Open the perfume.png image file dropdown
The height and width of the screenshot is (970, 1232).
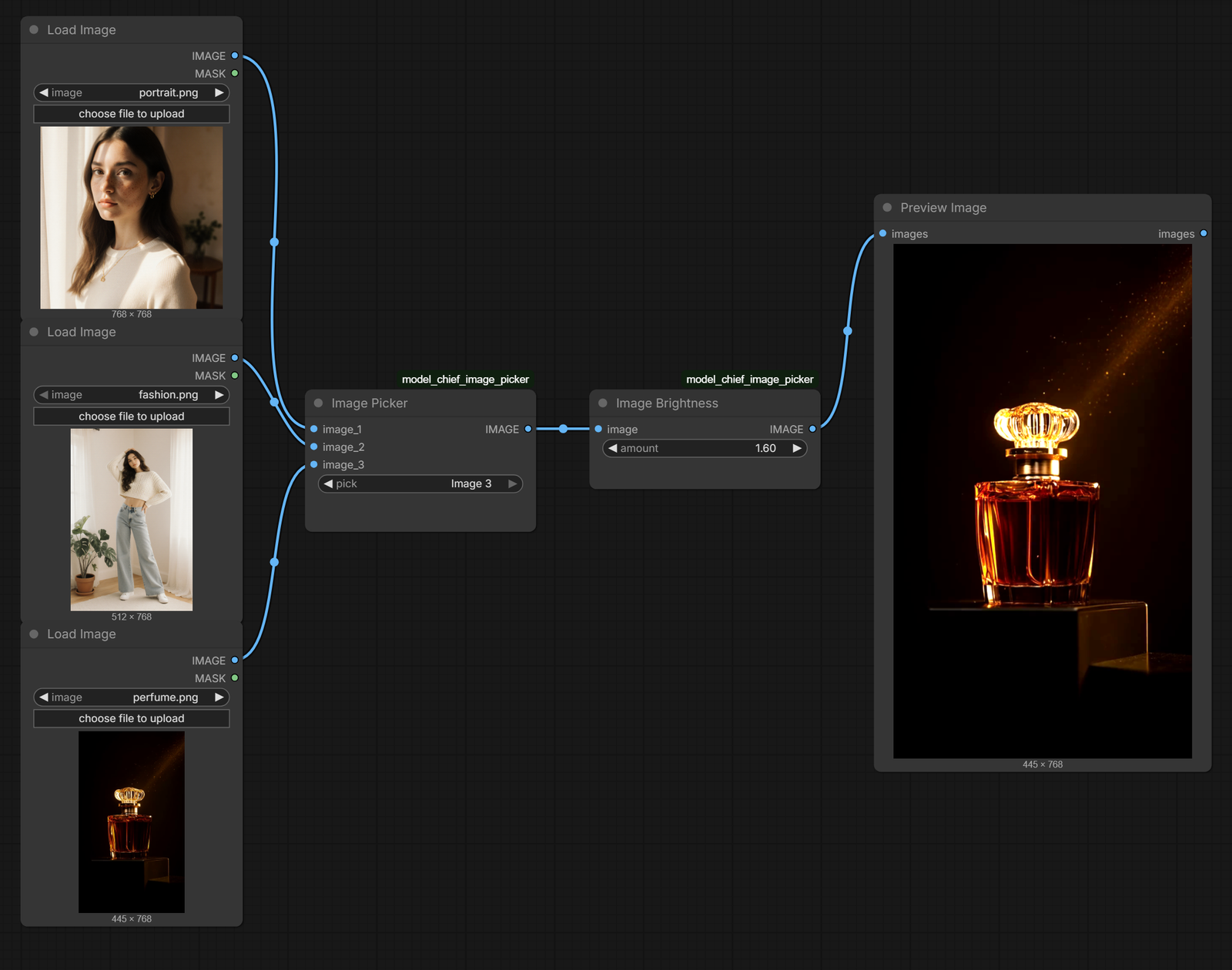click(x=132, y=697)
